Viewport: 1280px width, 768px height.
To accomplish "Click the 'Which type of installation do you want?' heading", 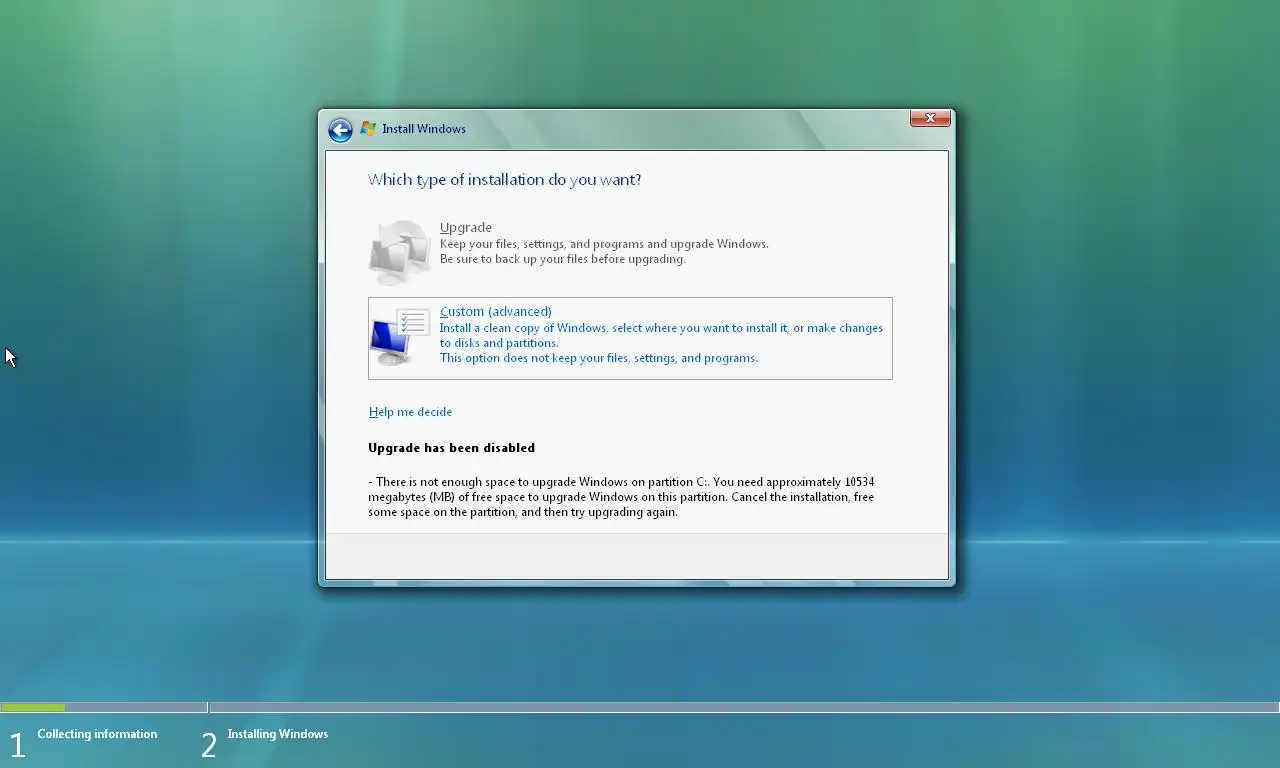I will [x=505, y=180].
